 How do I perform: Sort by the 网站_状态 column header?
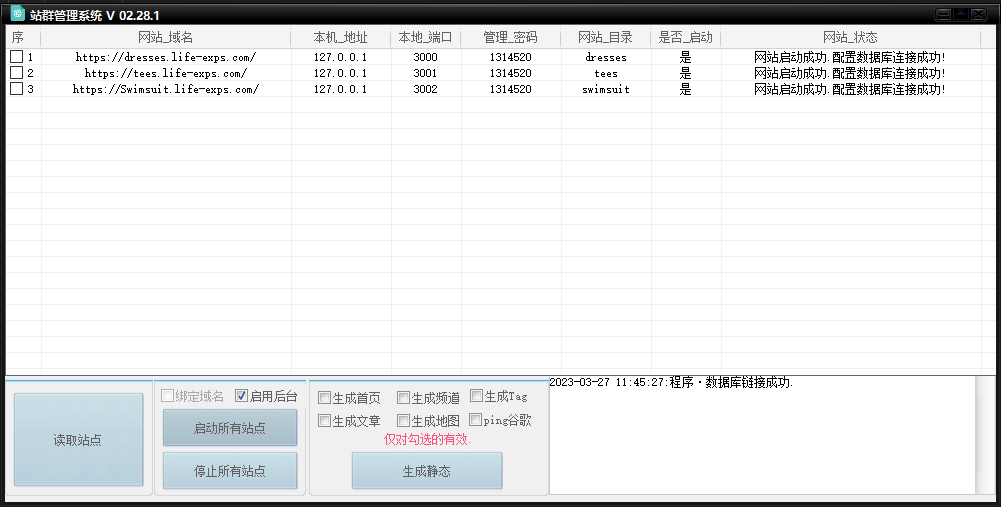click(850, 37)
